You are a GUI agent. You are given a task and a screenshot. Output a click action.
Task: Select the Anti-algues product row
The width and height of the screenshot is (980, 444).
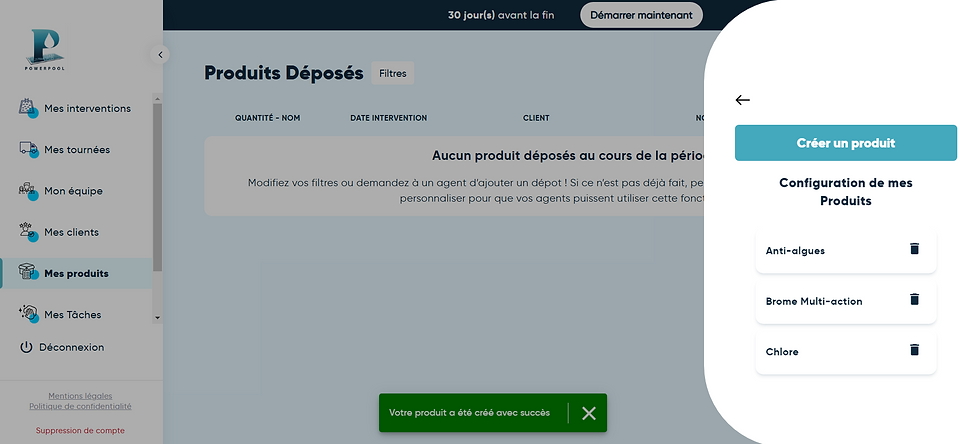tap(846, 251)
